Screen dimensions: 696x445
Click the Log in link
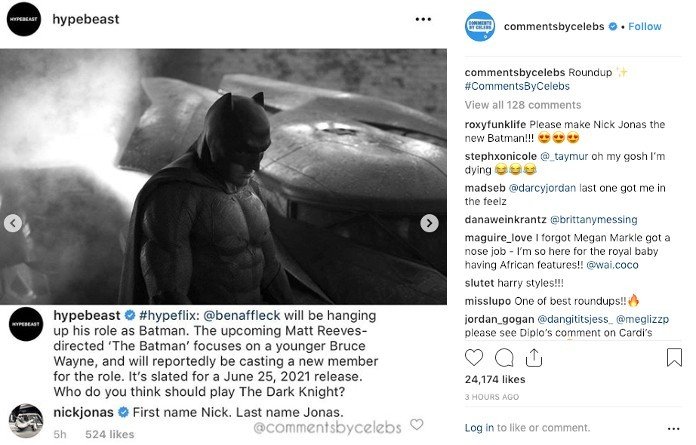click(479, 427)
